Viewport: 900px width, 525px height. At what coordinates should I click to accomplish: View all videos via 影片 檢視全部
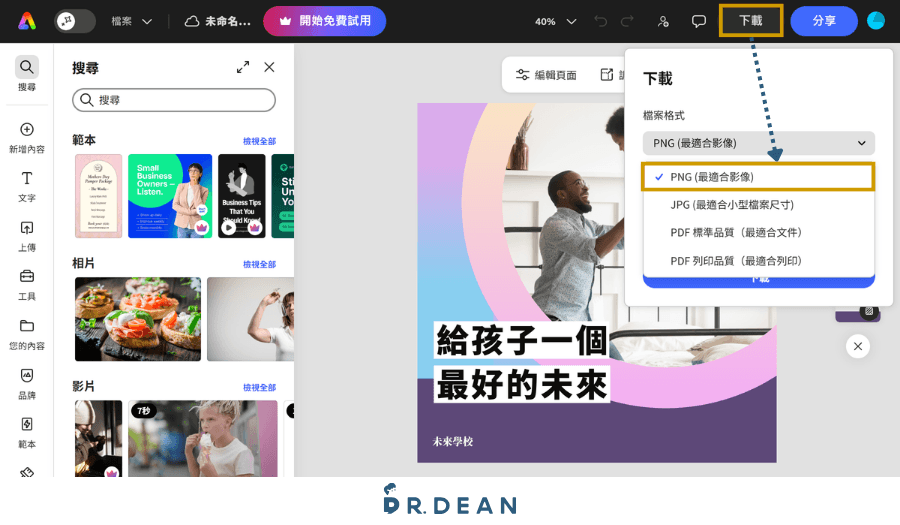coord(259,388)
